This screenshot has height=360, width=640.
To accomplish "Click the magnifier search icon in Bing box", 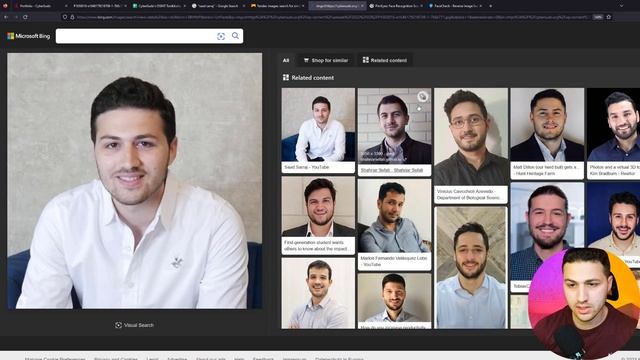I will point(236,36).
